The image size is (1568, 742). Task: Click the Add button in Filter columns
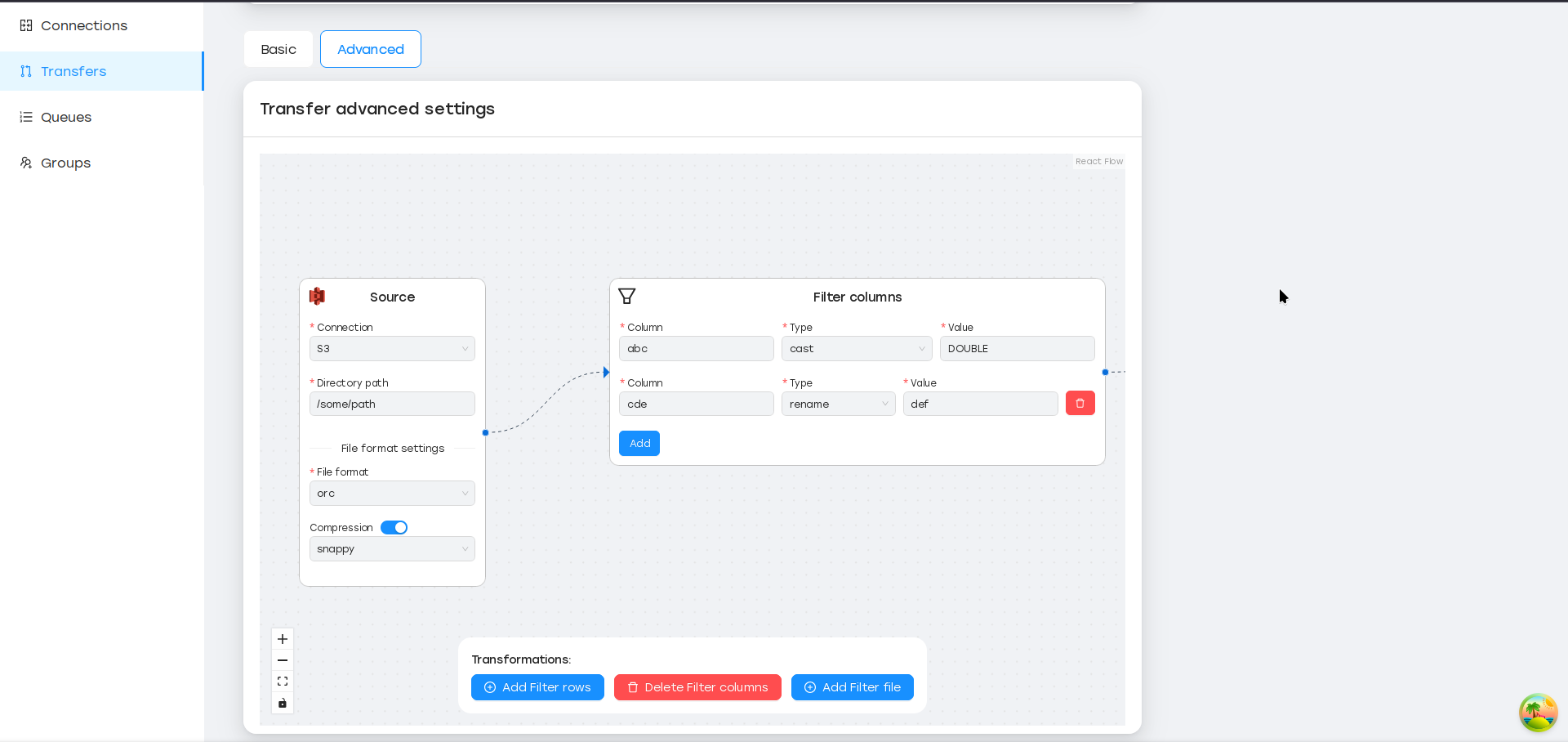tap(639, 444)
